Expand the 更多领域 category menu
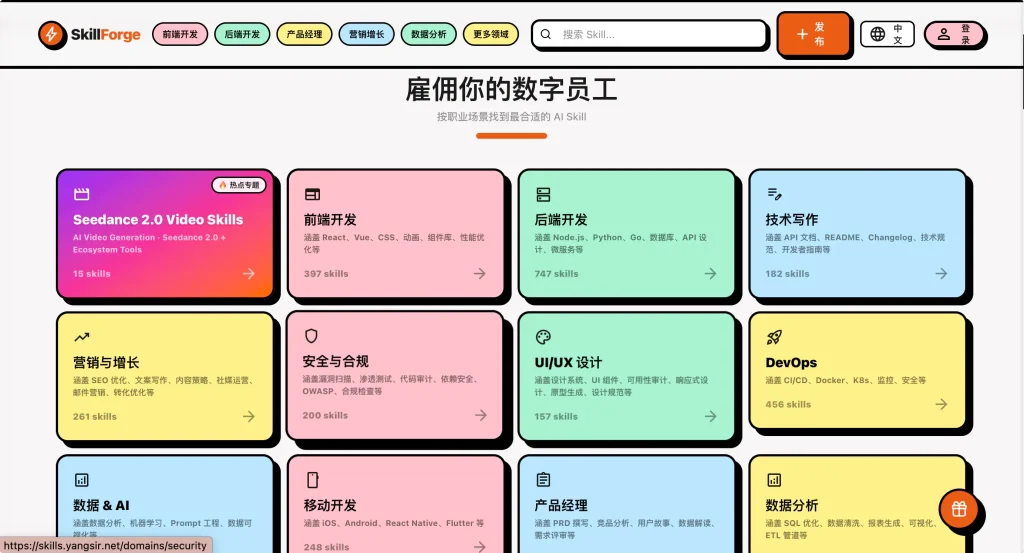Screen dimensions: 1024x553 tap(490, 35)
